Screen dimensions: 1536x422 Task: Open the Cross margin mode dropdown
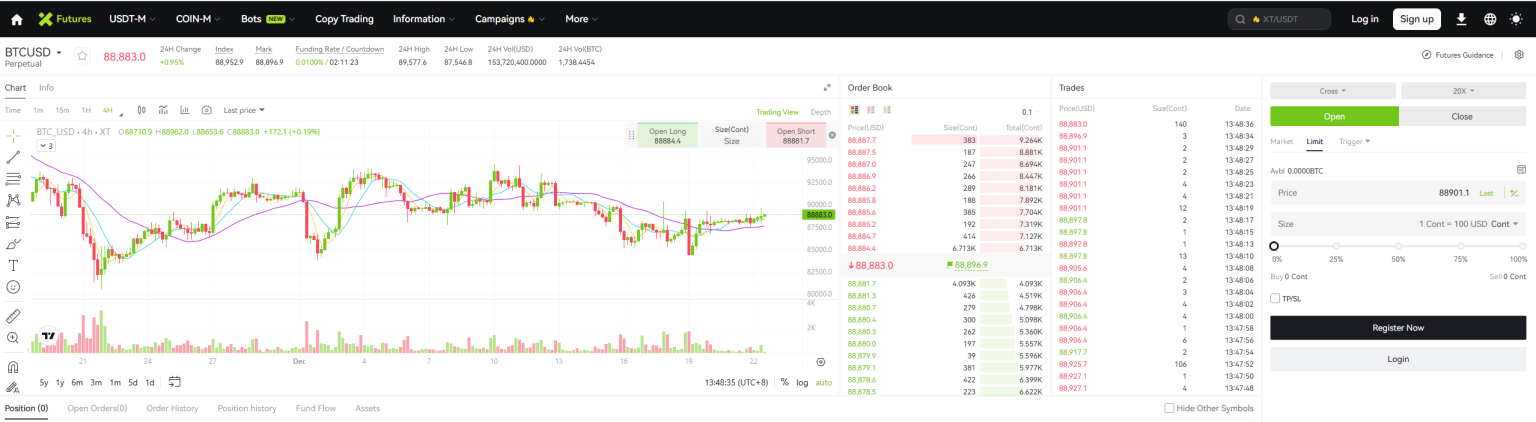(x=1333, y=91)
